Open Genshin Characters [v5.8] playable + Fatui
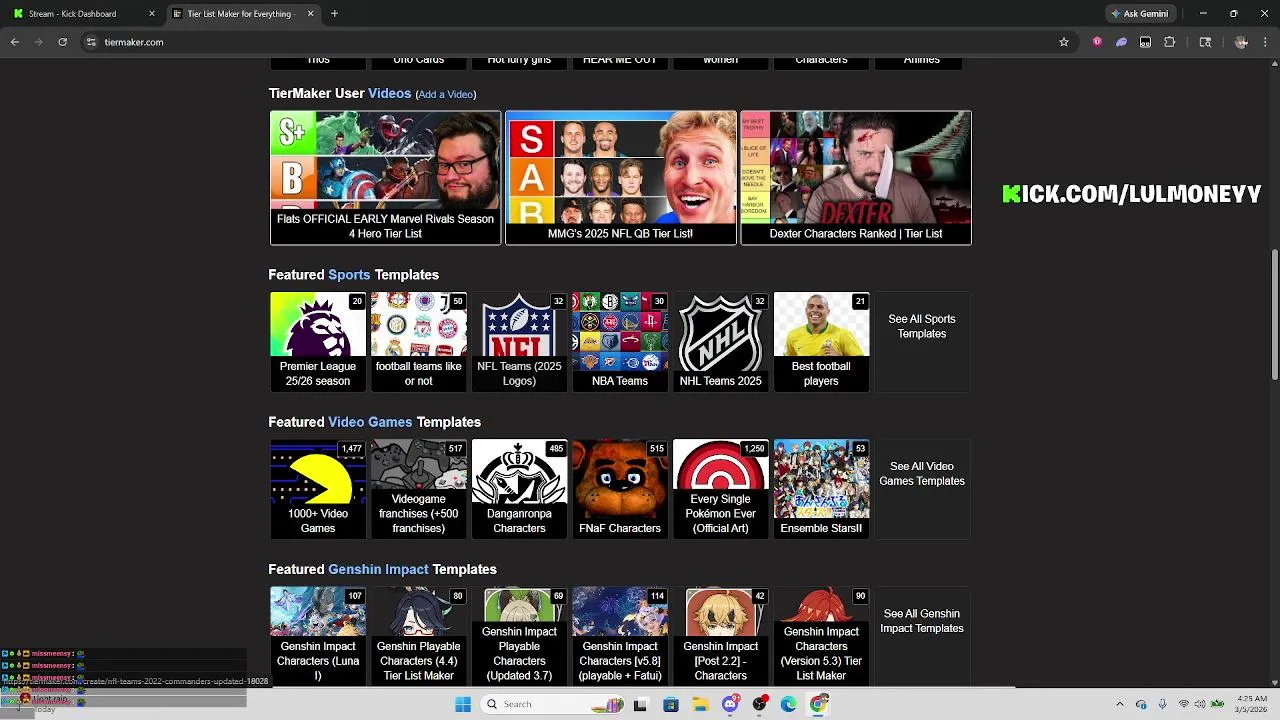 tap(620, 636)
